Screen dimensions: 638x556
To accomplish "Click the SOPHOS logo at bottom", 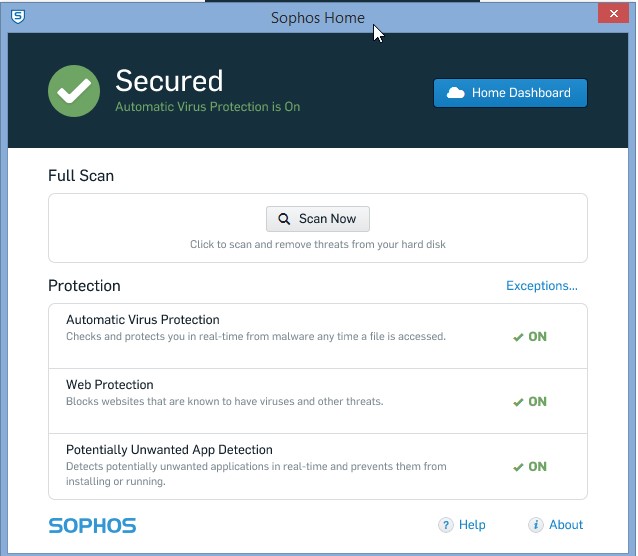I will tap(92, 525).
